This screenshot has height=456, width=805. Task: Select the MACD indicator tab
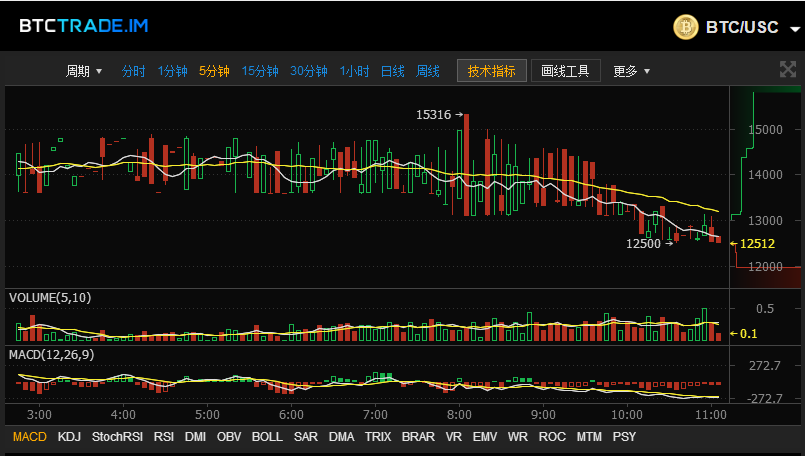[x=29, y=437]
